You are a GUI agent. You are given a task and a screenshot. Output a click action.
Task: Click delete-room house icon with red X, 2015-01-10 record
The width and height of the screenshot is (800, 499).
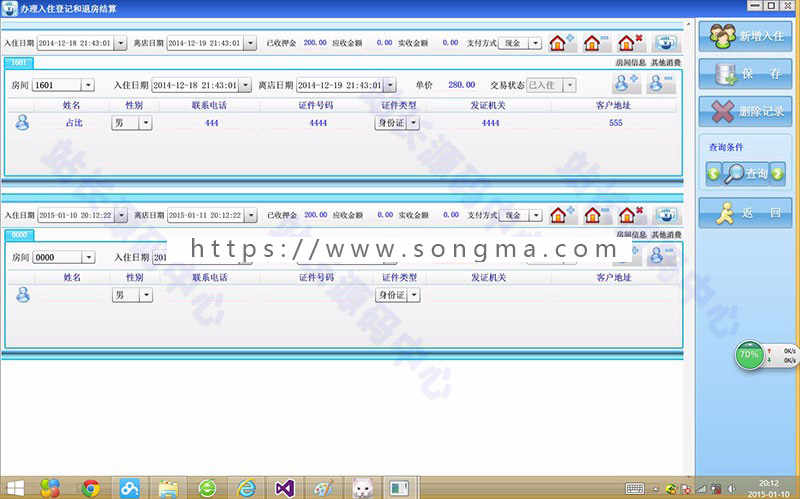coord(631,215)
